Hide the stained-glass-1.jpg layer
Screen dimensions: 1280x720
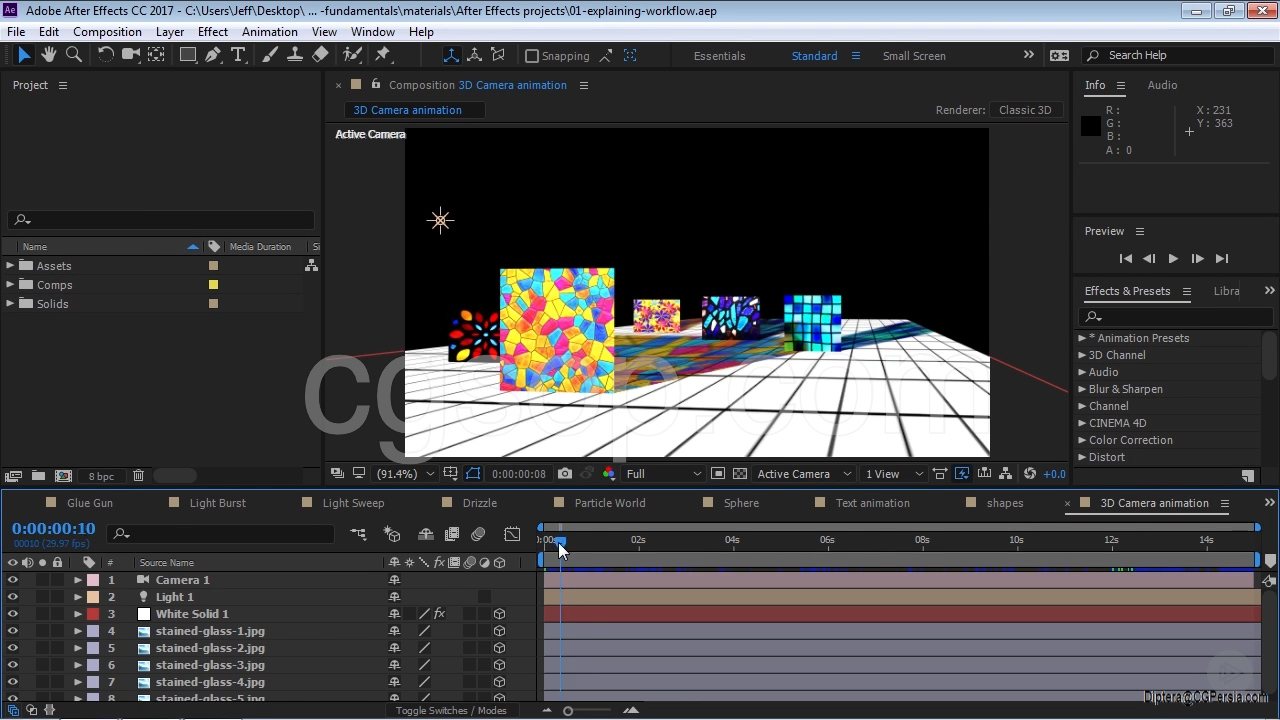click(x=12, y=631)
